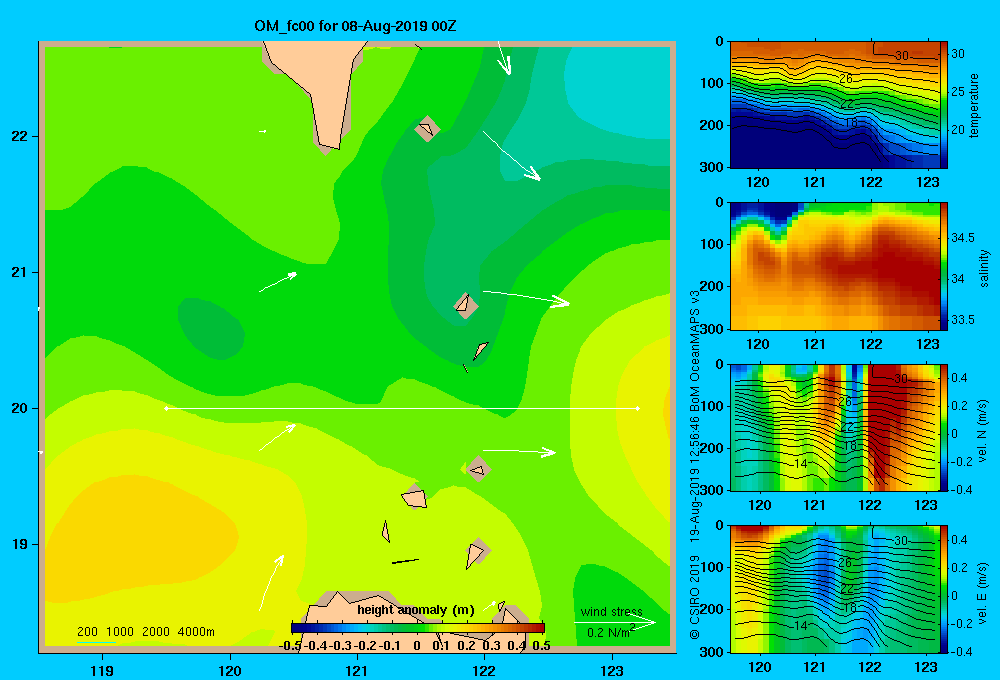Click the 33.5 tick on salinity colorbar

pyautogui.click(x=962, y=320)
